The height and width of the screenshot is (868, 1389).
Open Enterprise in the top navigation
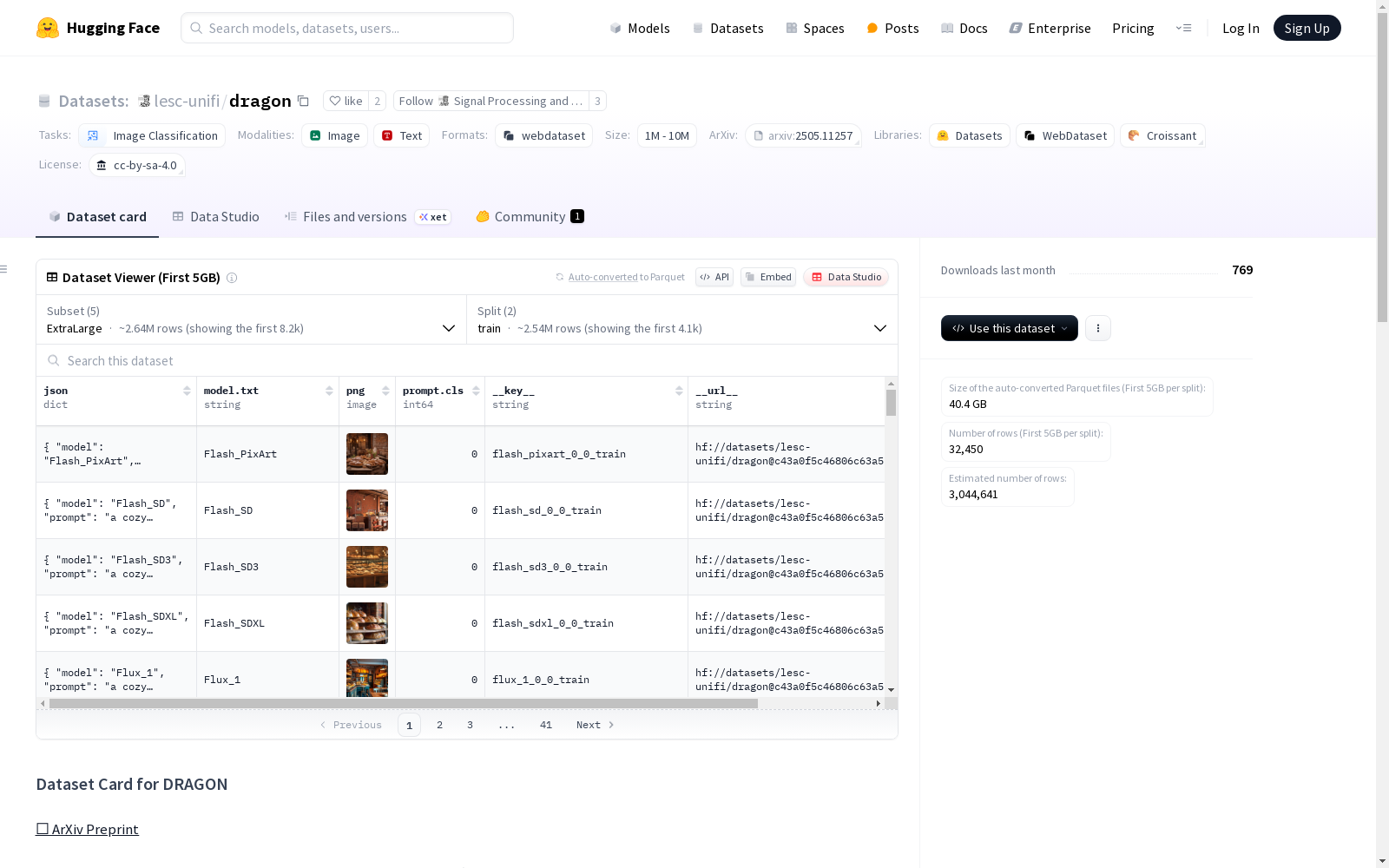click(x=1050, y=28)
